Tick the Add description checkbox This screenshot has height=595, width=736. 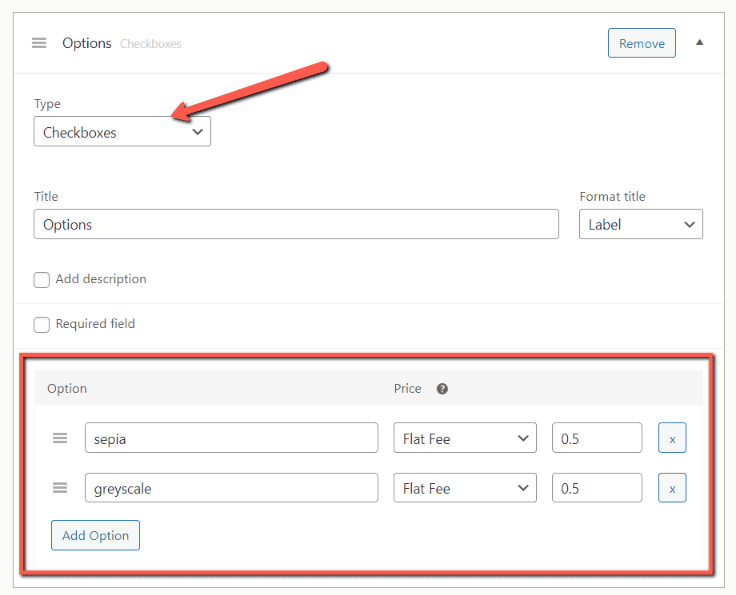pyautogui.click(x=42, y=280)
